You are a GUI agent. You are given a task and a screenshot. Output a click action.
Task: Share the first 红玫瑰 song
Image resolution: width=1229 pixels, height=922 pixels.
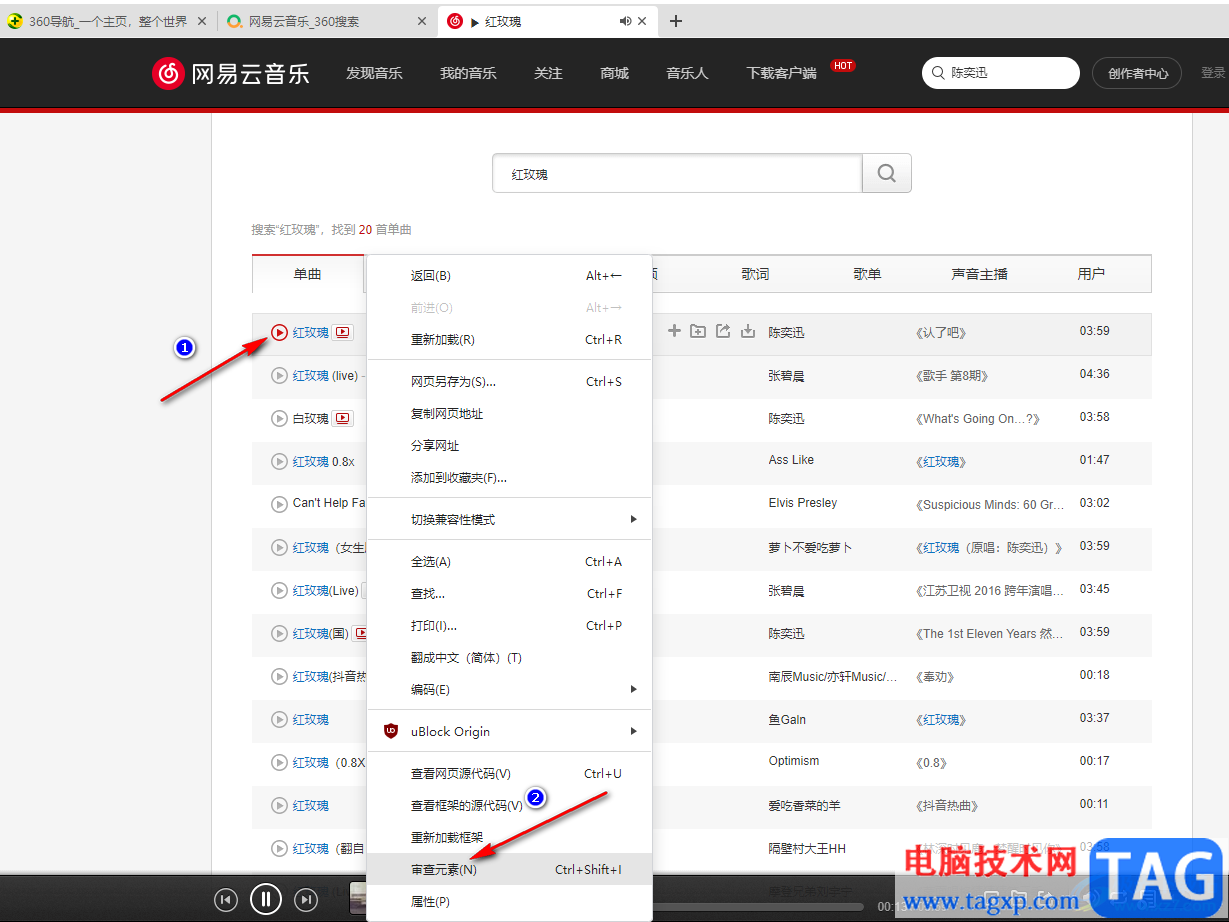[x=723, y=331]
